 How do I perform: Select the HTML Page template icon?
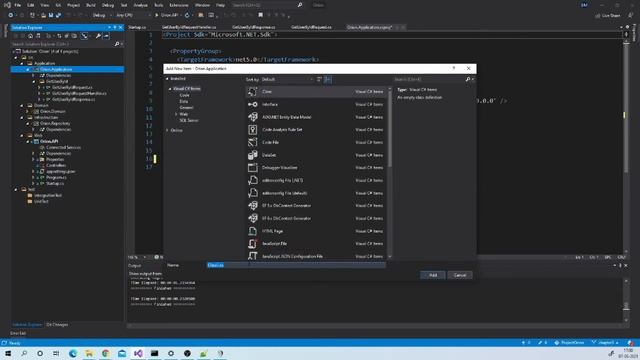253,231
